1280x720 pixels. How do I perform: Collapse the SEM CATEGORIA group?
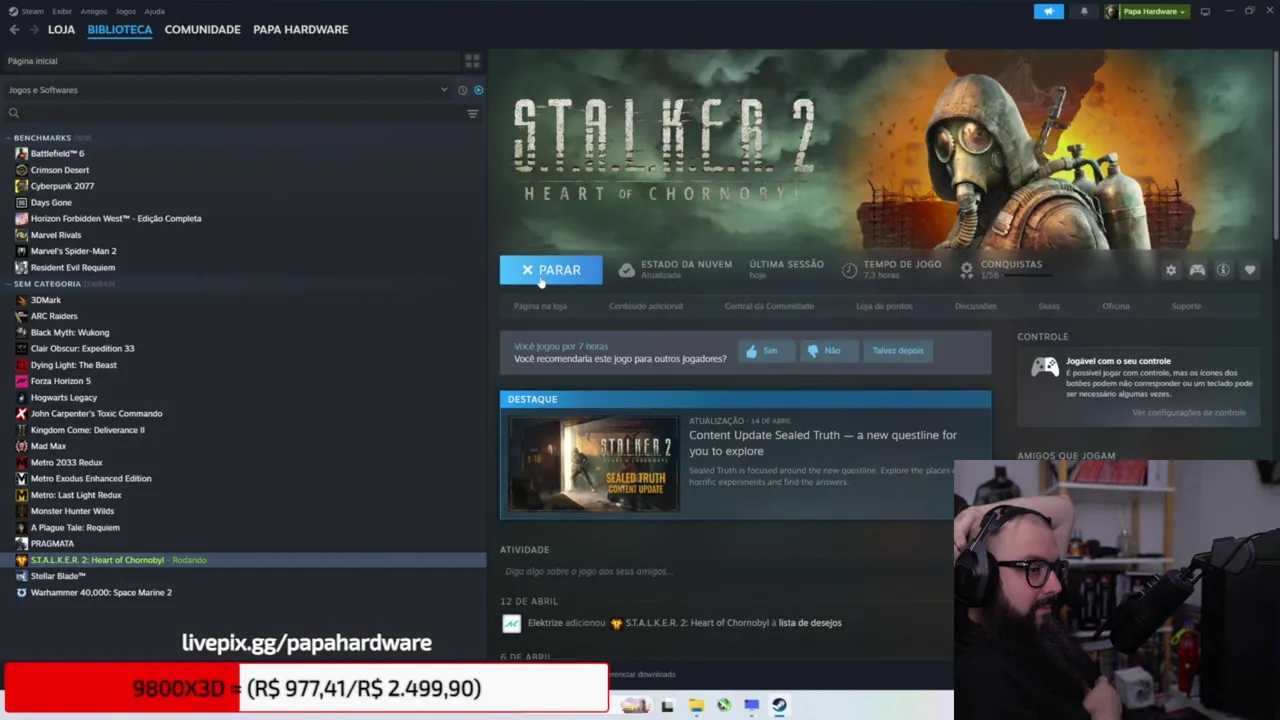click(47, 284)
